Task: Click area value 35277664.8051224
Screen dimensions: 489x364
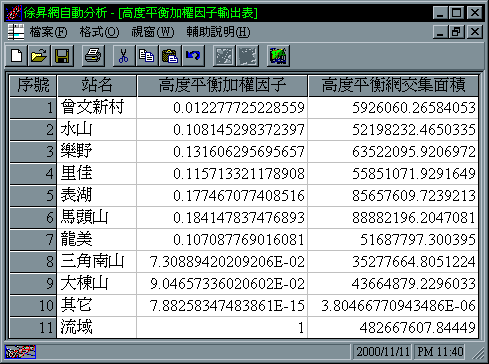Action: click(x=393, y=262)
